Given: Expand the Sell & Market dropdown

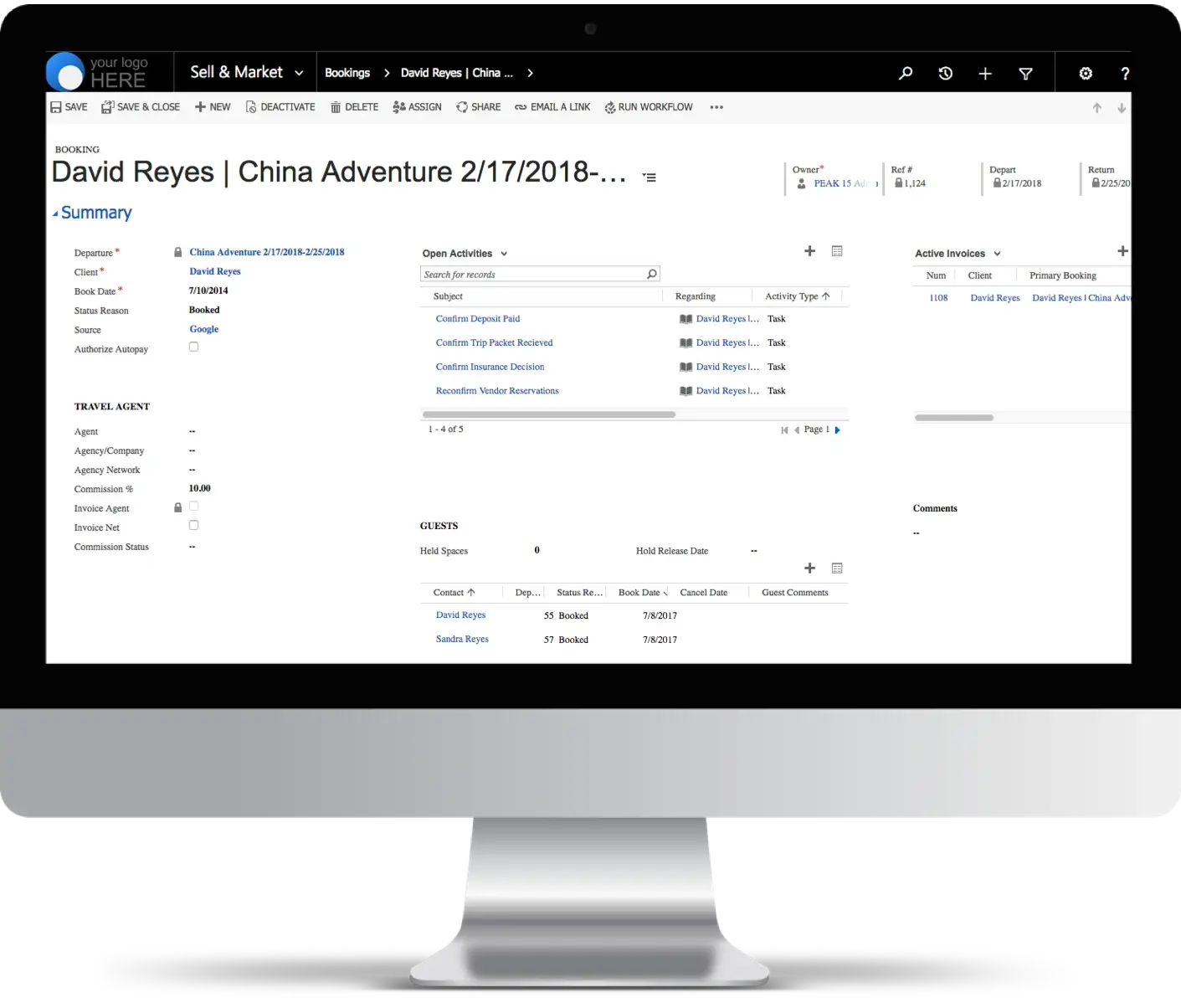Looking at the screenshot, I should tap(299, 73).
